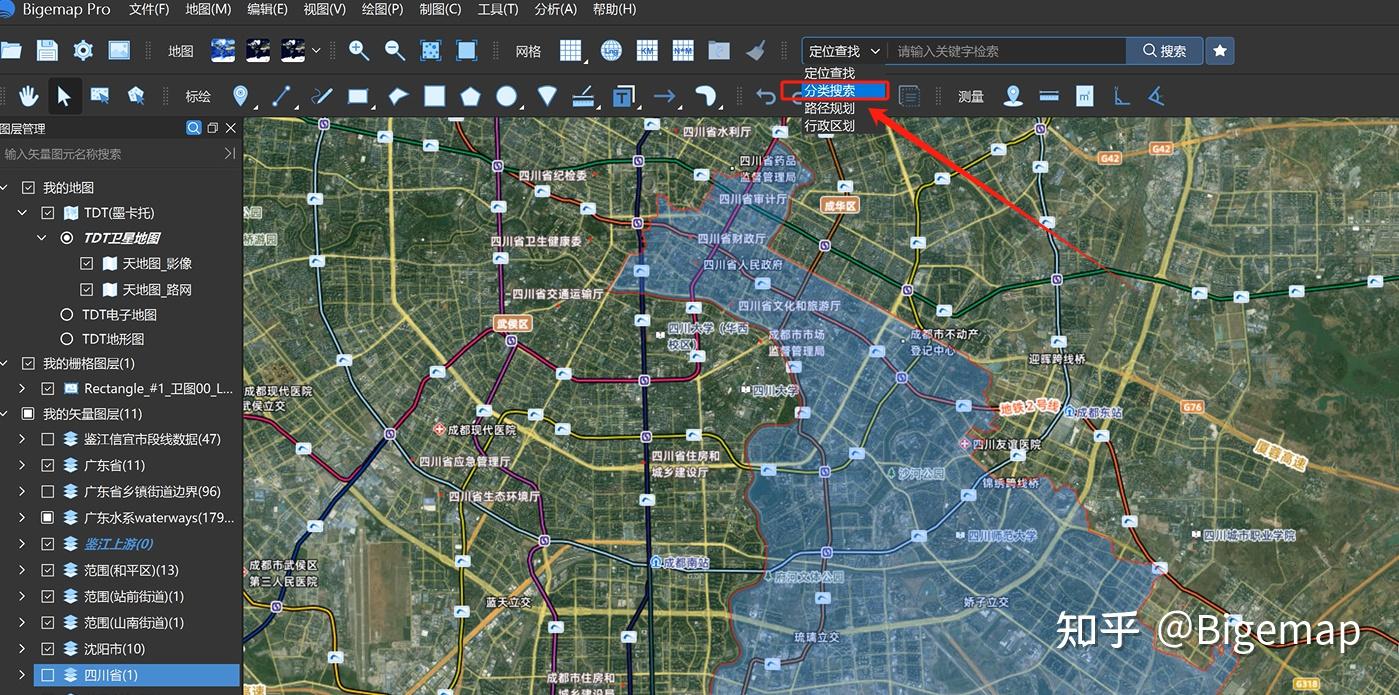1399x695 pixels.
Task: Click the image export icon
Action: pyautogui.click(x=119, y=50)
